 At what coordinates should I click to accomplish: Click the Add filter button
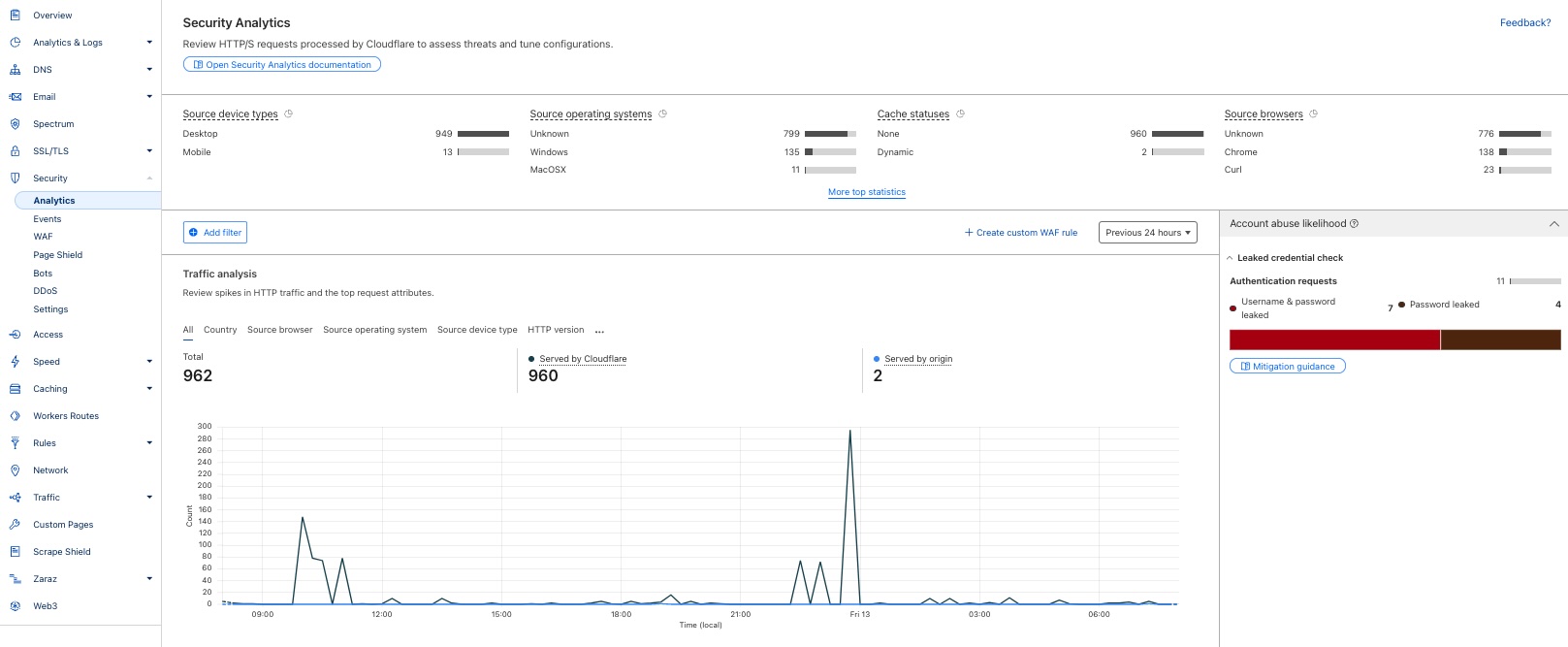215,233
